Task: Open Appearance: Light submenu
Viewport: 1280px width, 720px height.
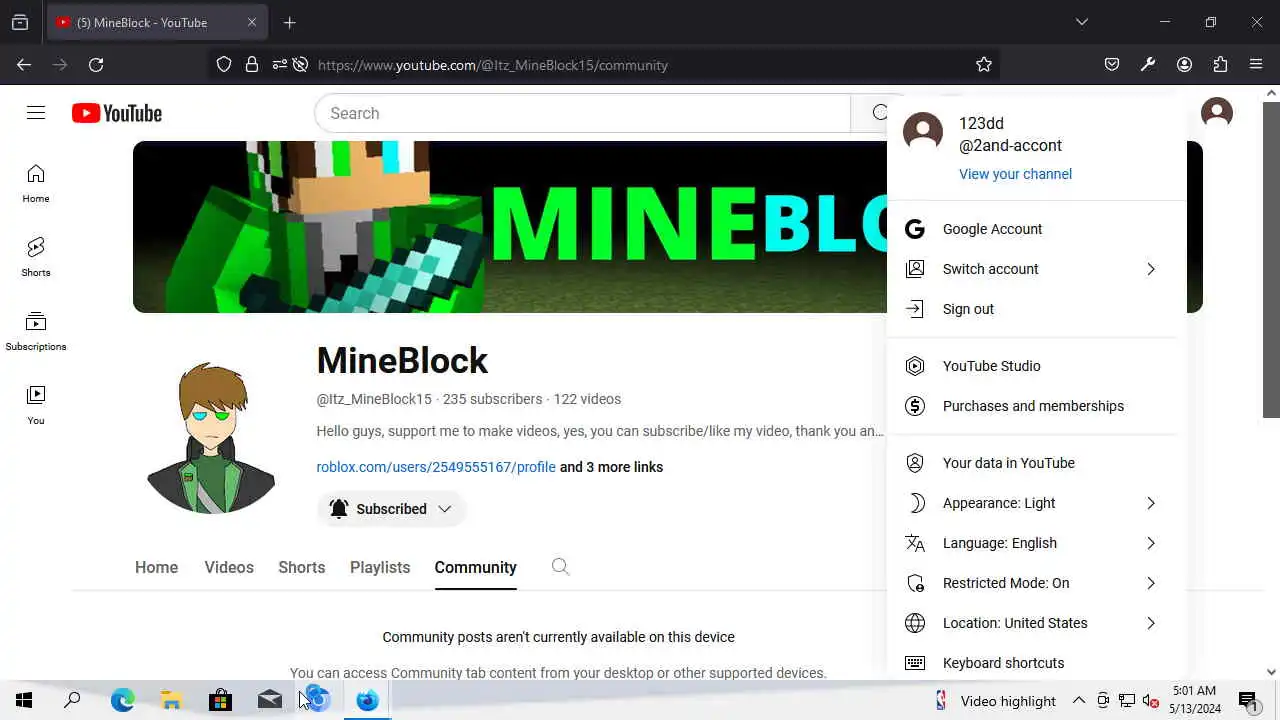Action: (x=1031, y=503)
